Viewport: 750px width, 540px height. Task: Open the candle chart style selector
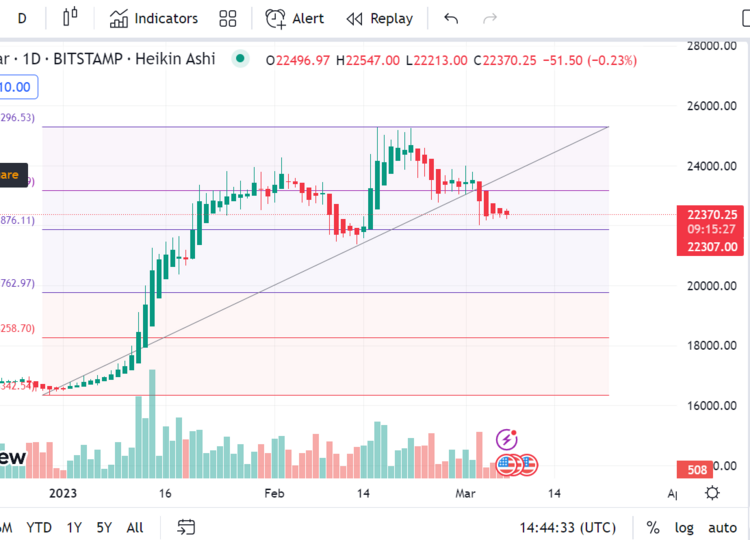pyautogui.click(x=69, y=18)
